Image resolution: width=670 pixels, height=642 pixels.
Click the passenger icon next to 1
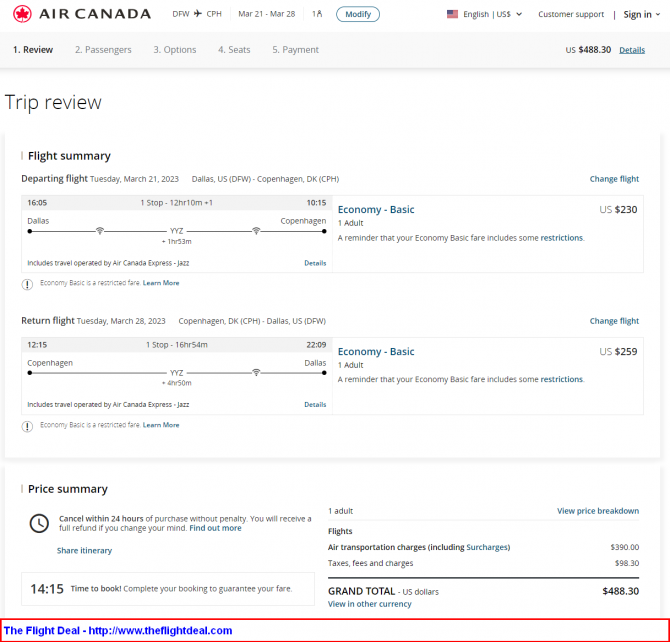click(320, 14)
